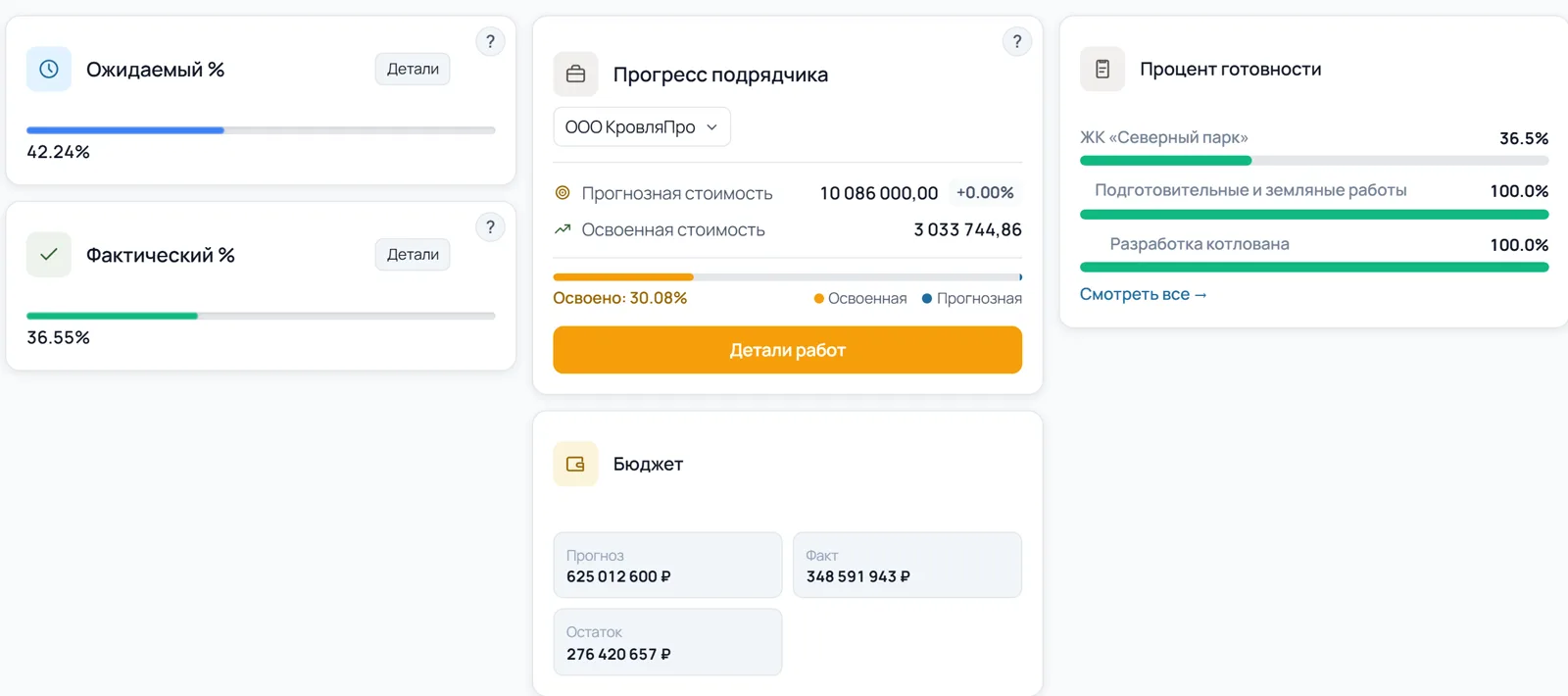This screenshot has height=696, width=1568.
Task: Click the ЖК «Северный парк» row label
Action: coord(1164,137)
